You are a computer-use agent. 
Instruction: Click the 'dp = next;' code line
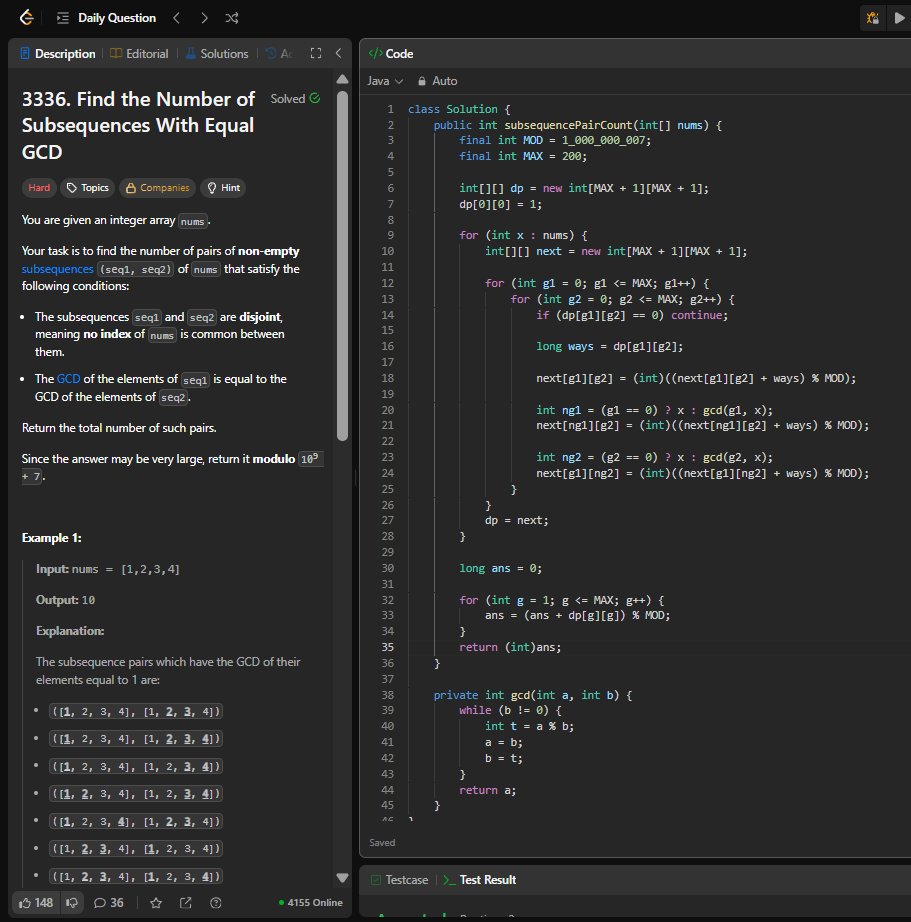(x=516, y=520)
